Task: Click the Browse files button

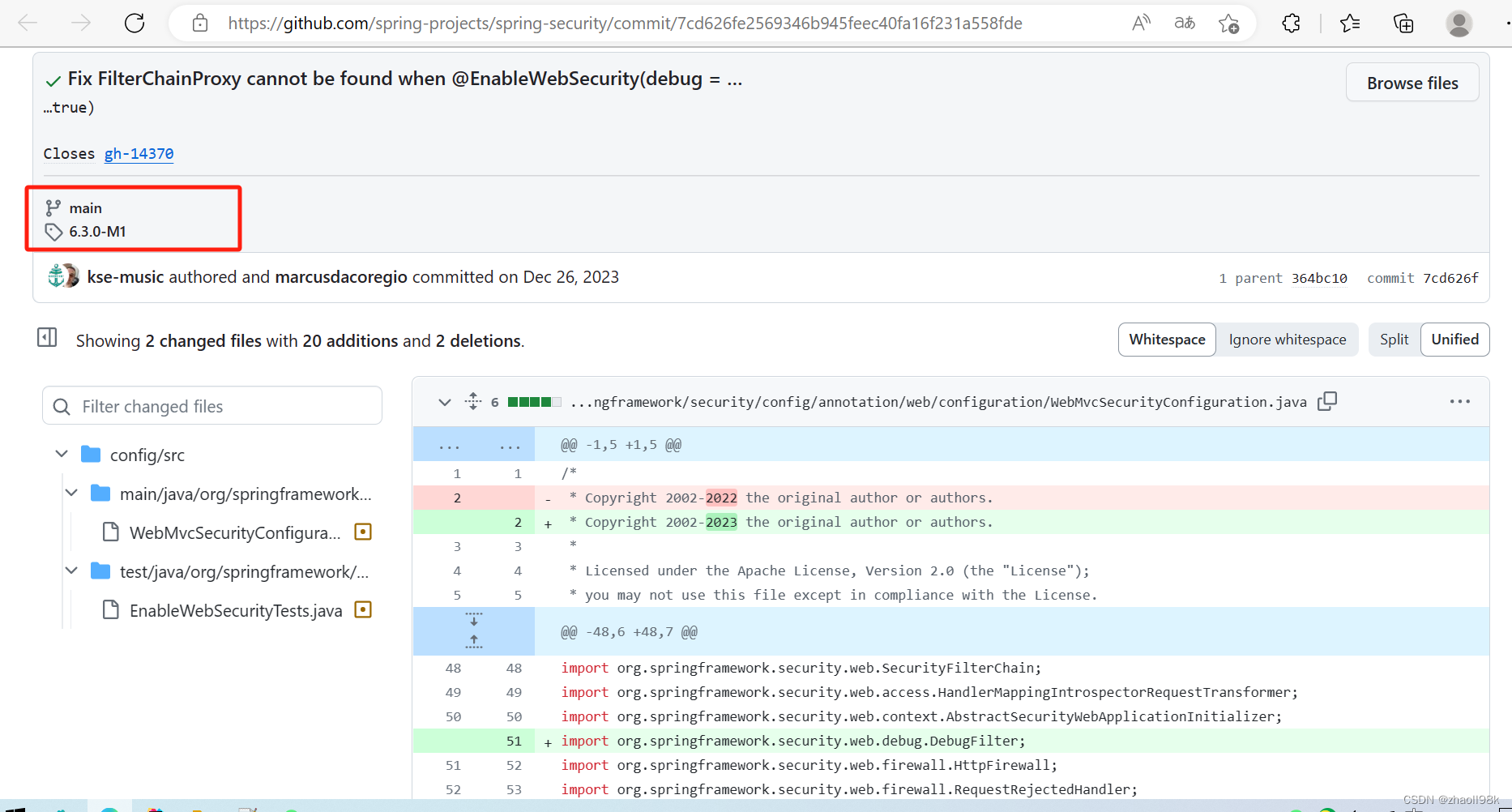Action: 1412,83
